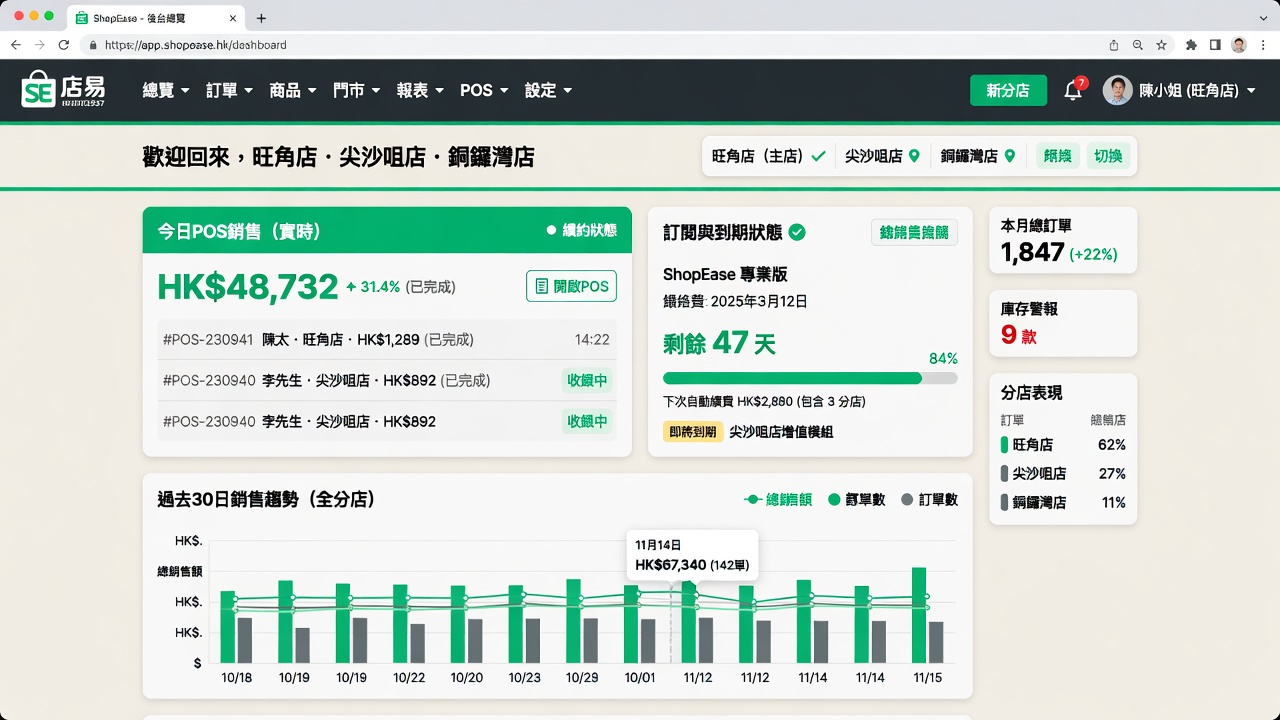The width and height of the screenshot is (1280, 720).
Task: Select 尖沙咀店 branch chip
Action: click(x=883, y=156)
